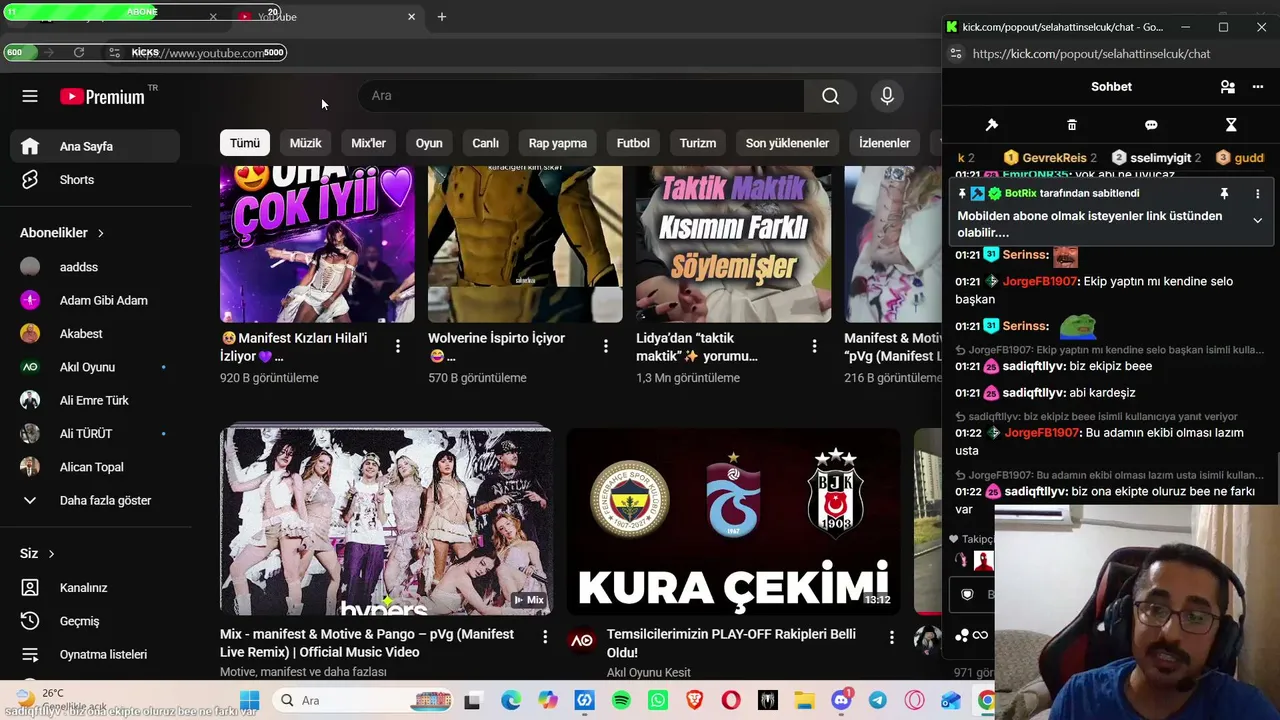Open pinned BotRix message options menu
The image size is (1280, 720).
click(x=1258, y=193)
